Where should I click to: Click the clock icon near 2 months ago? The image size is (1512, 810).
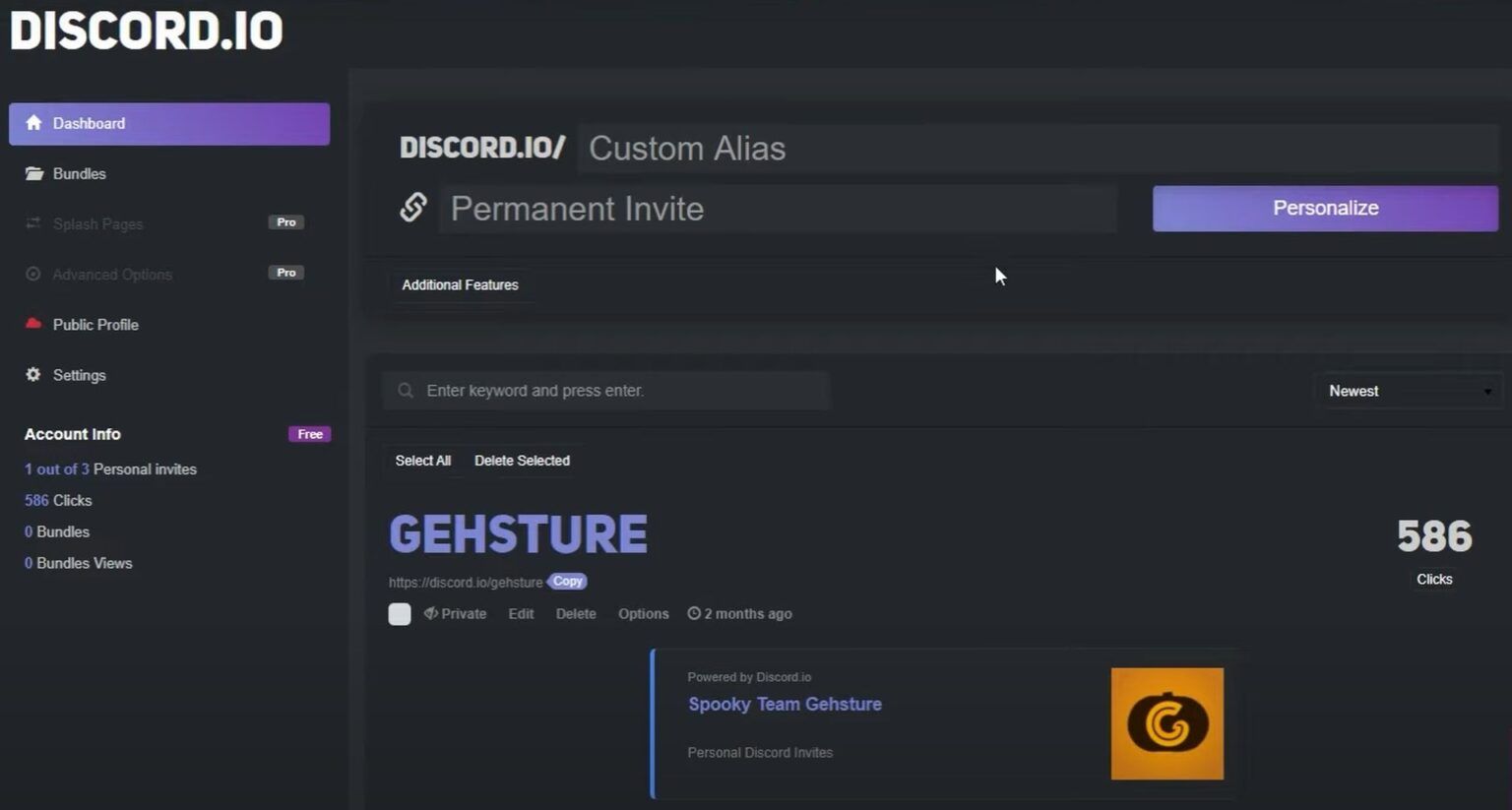pos(695,613)
